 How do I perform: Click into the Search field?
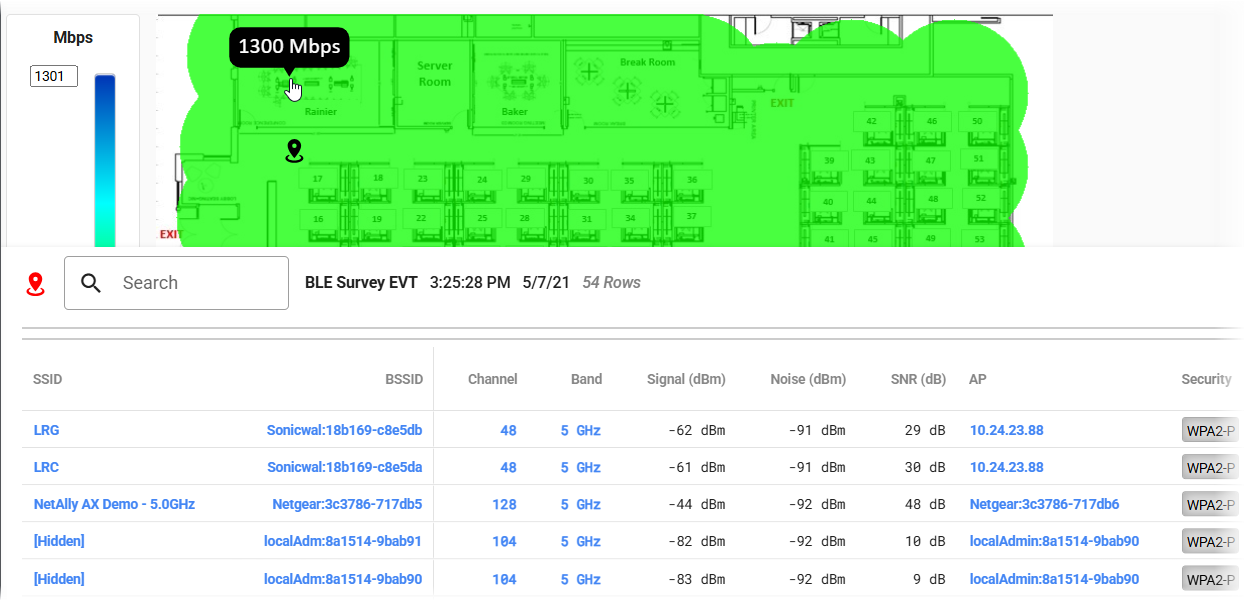(x=177, y=283)
